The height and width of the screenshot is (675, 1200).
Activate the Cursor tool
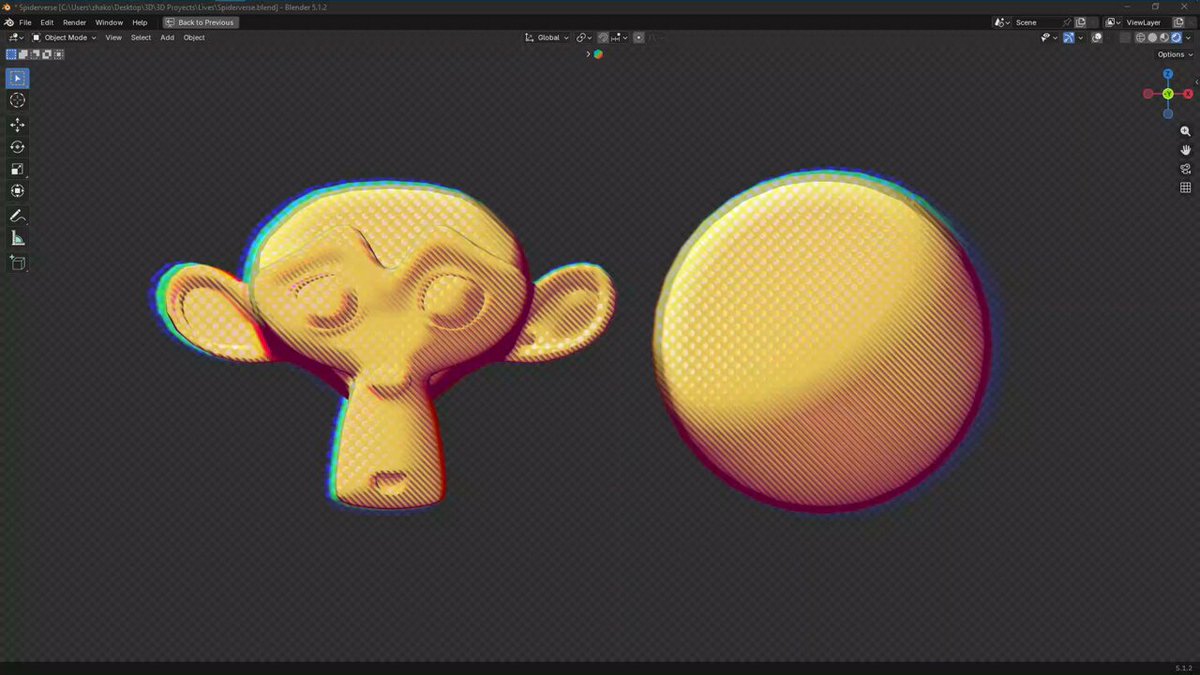17,100
